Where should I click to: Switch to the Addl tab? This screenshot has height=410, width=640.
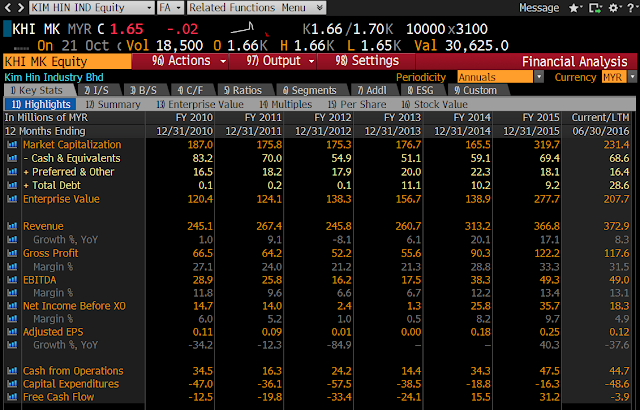tap(374, 90)
